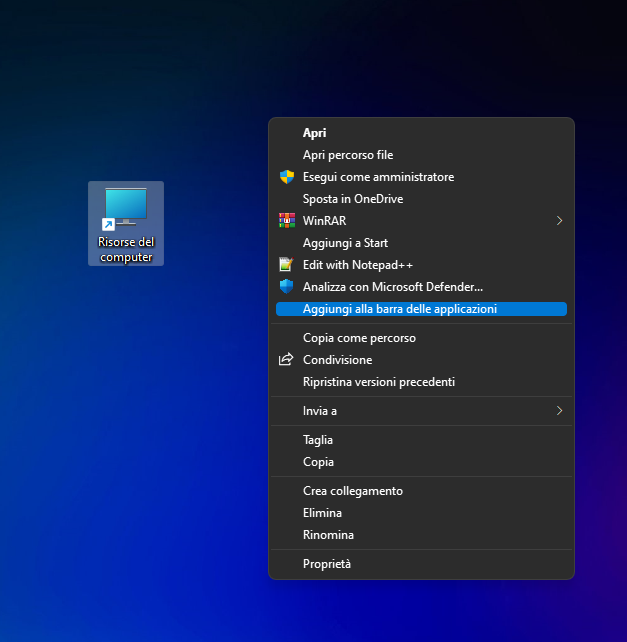This screenshot has height=642, width=627.
Task: Choose Aggiungi a Start
Action: (x=345, y=243)
